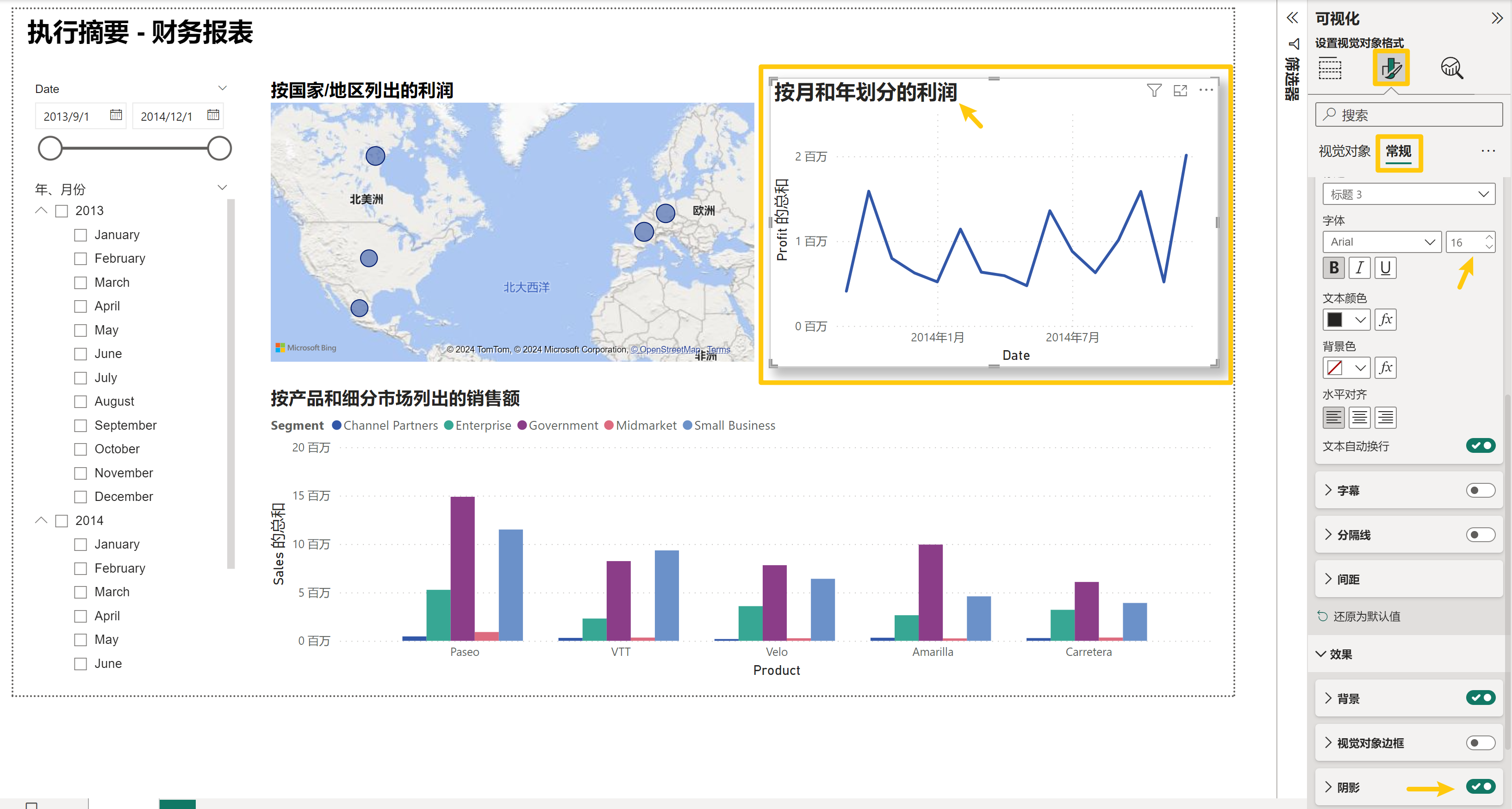The width and height of the screenshot is (1512, 809).
Task: Enable the 视觉对象边框 toggle
Action: pyautogui.click(x=1481, y=743)
